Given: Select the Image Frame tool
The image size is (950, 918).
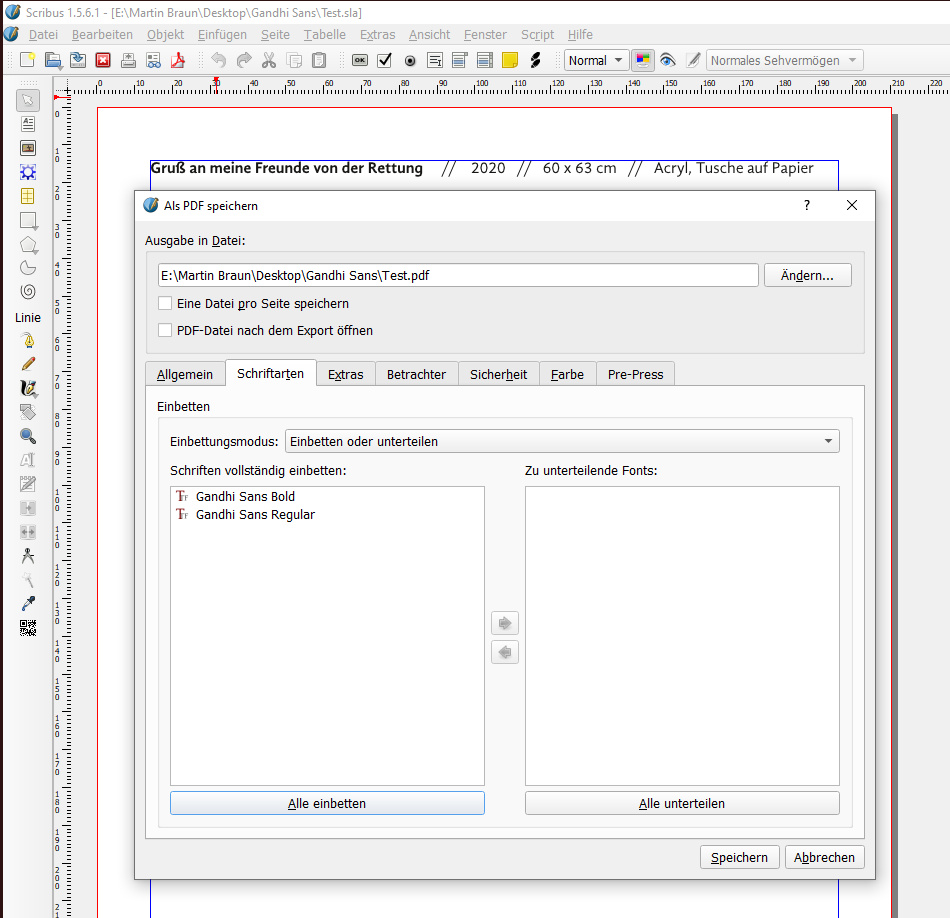Looking at the screenshot, I should pyautogui.click(x=28, y=148).
